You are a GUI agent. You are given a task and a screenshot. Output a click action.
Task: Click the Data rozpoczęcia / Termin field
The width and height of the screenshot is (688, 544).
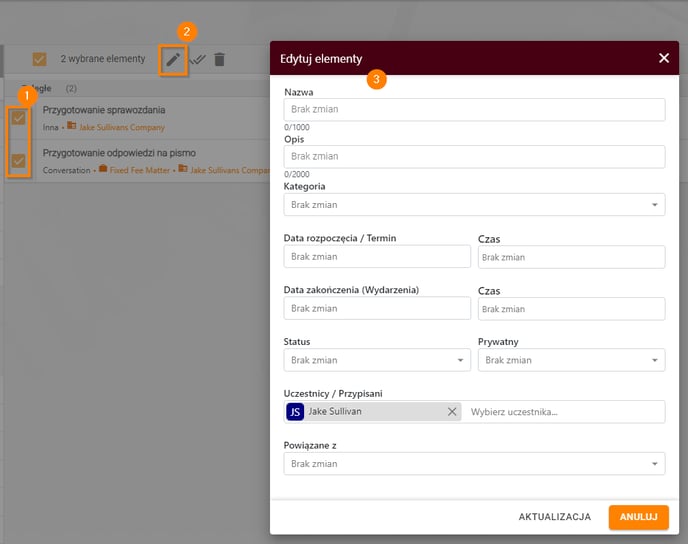click(377, 257)
